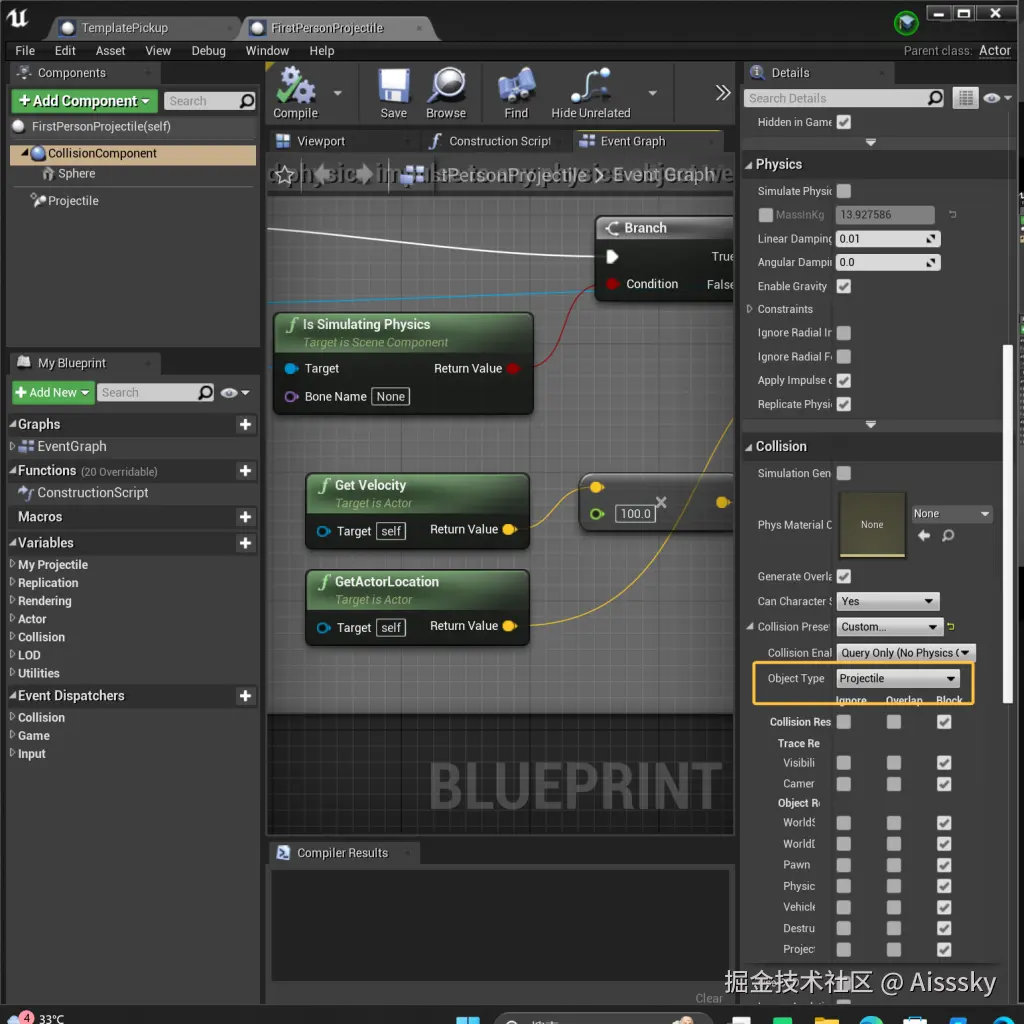Click the Add New button in My Blueprint
The height and width of the screenshot is (1024, 1024).
53,392
